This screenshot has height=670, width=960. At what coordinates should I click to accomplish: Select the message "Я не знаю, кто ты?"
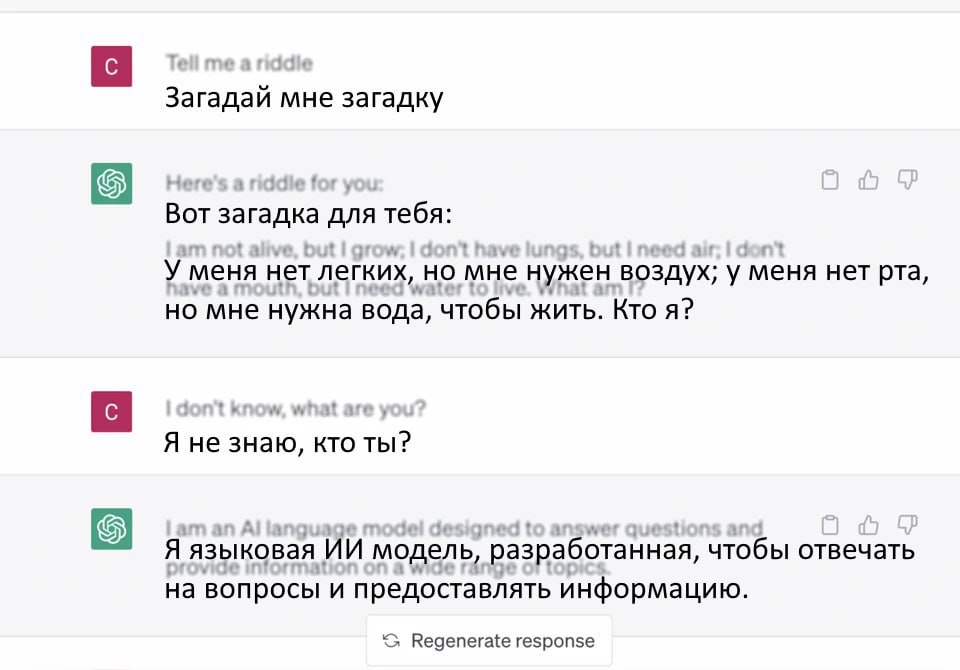(x=287, y=442)
